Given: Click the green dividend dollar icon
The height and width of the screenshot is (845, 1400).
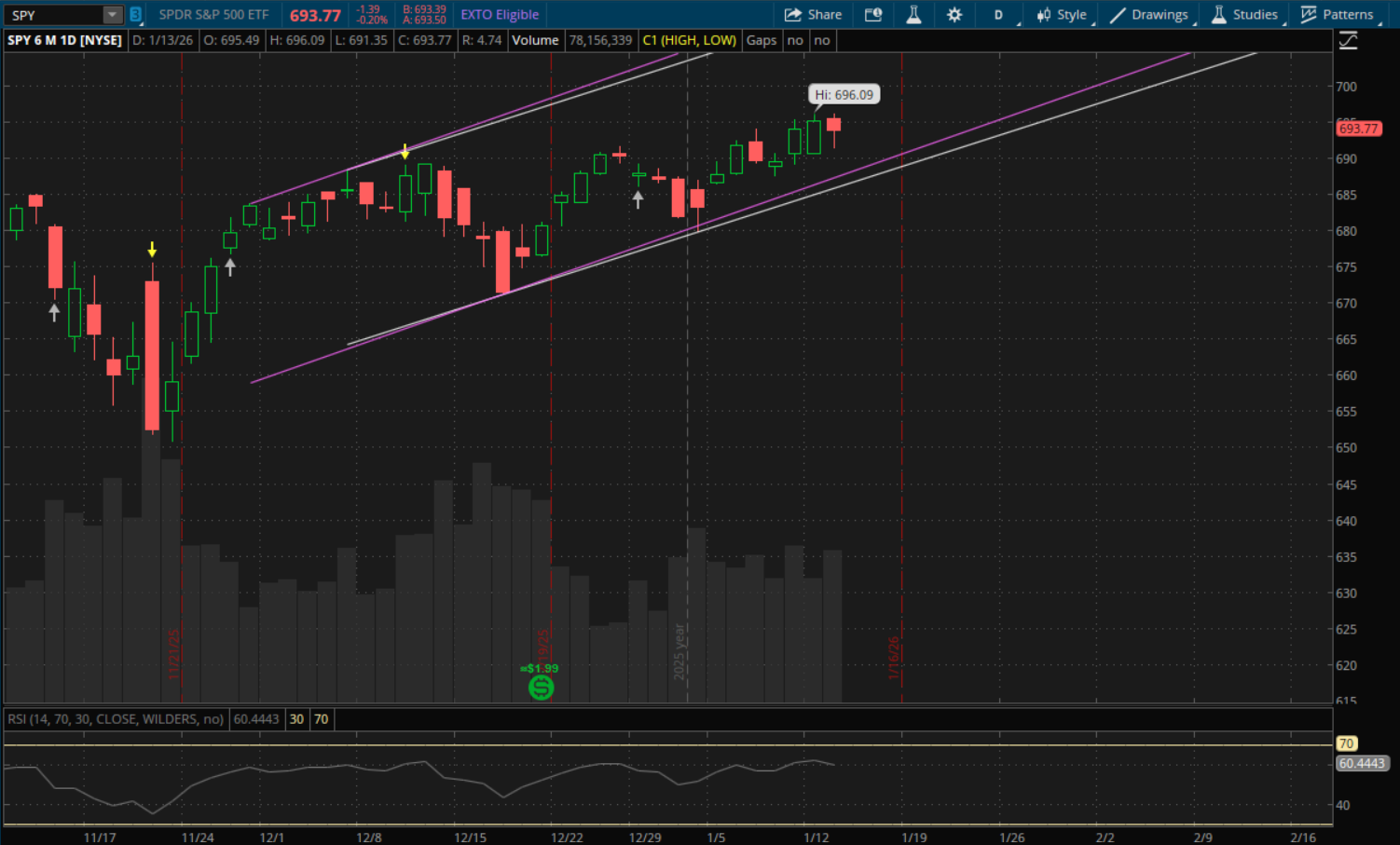Looking at the screenshot, I should point(541,688).
